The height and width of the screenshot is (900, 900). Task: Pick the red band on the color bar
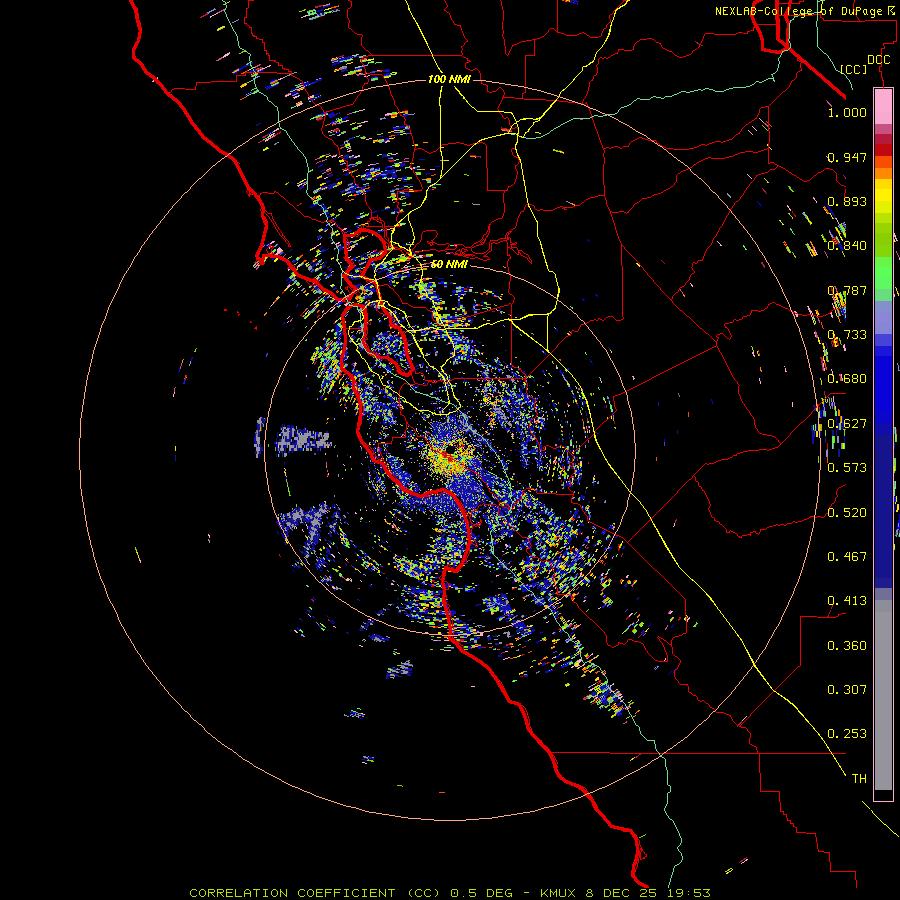[883, 149]
